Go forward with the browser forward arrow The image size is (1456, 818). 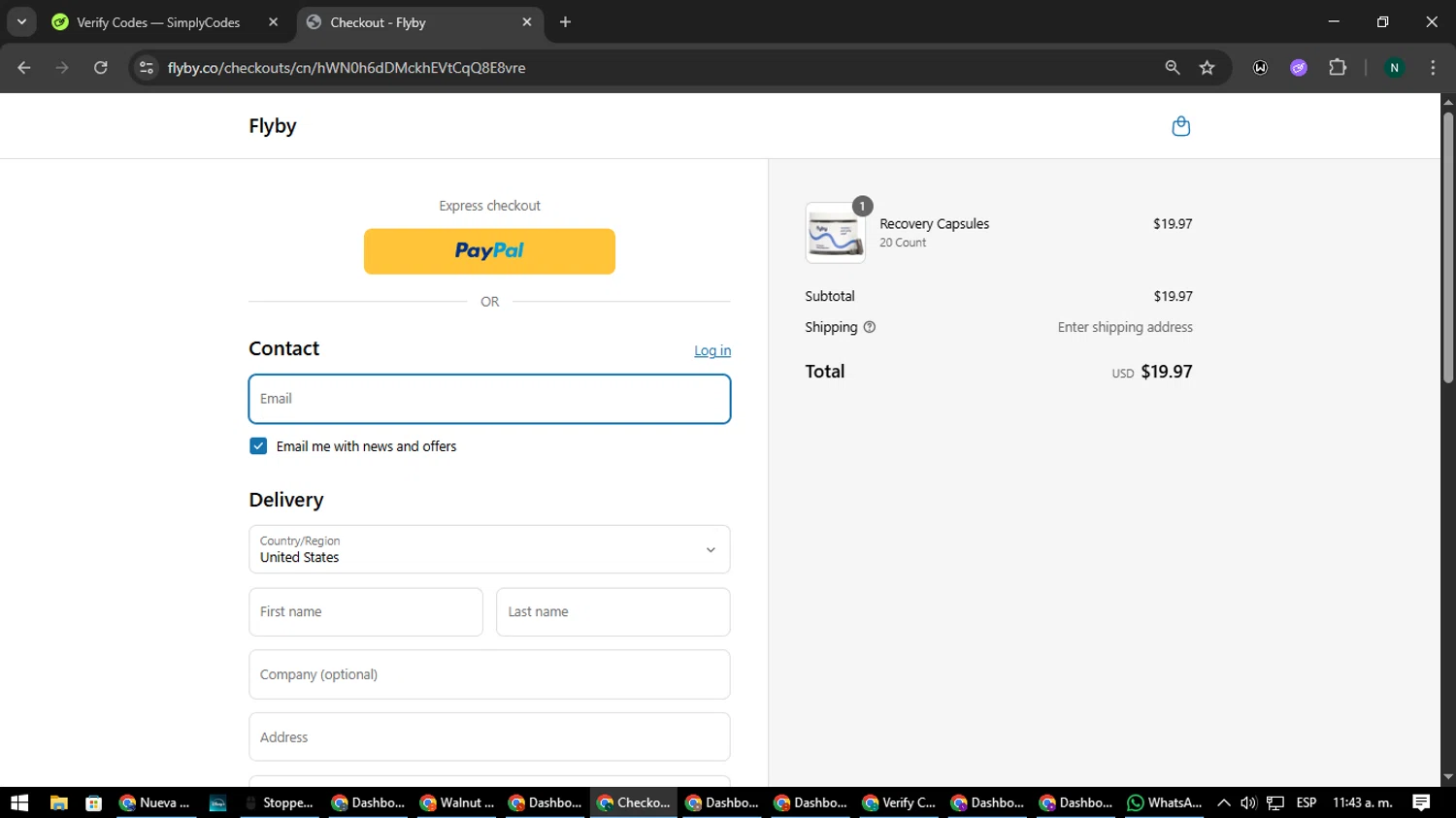(62, 68)
